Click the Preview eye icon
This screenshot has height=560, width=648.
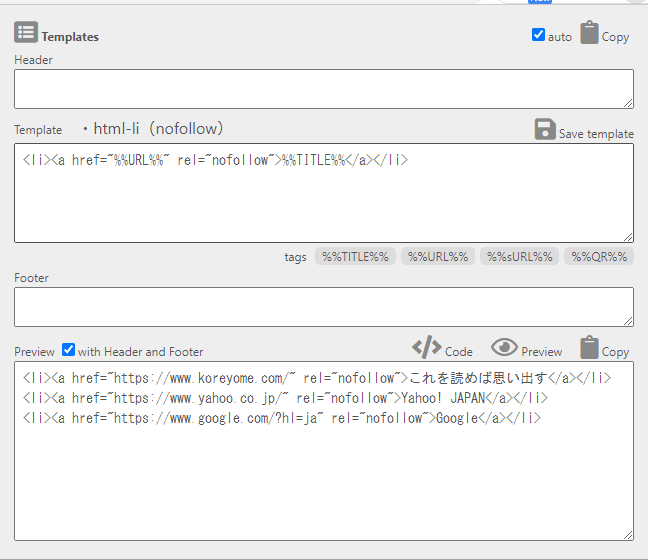click(x=504, y=347)
